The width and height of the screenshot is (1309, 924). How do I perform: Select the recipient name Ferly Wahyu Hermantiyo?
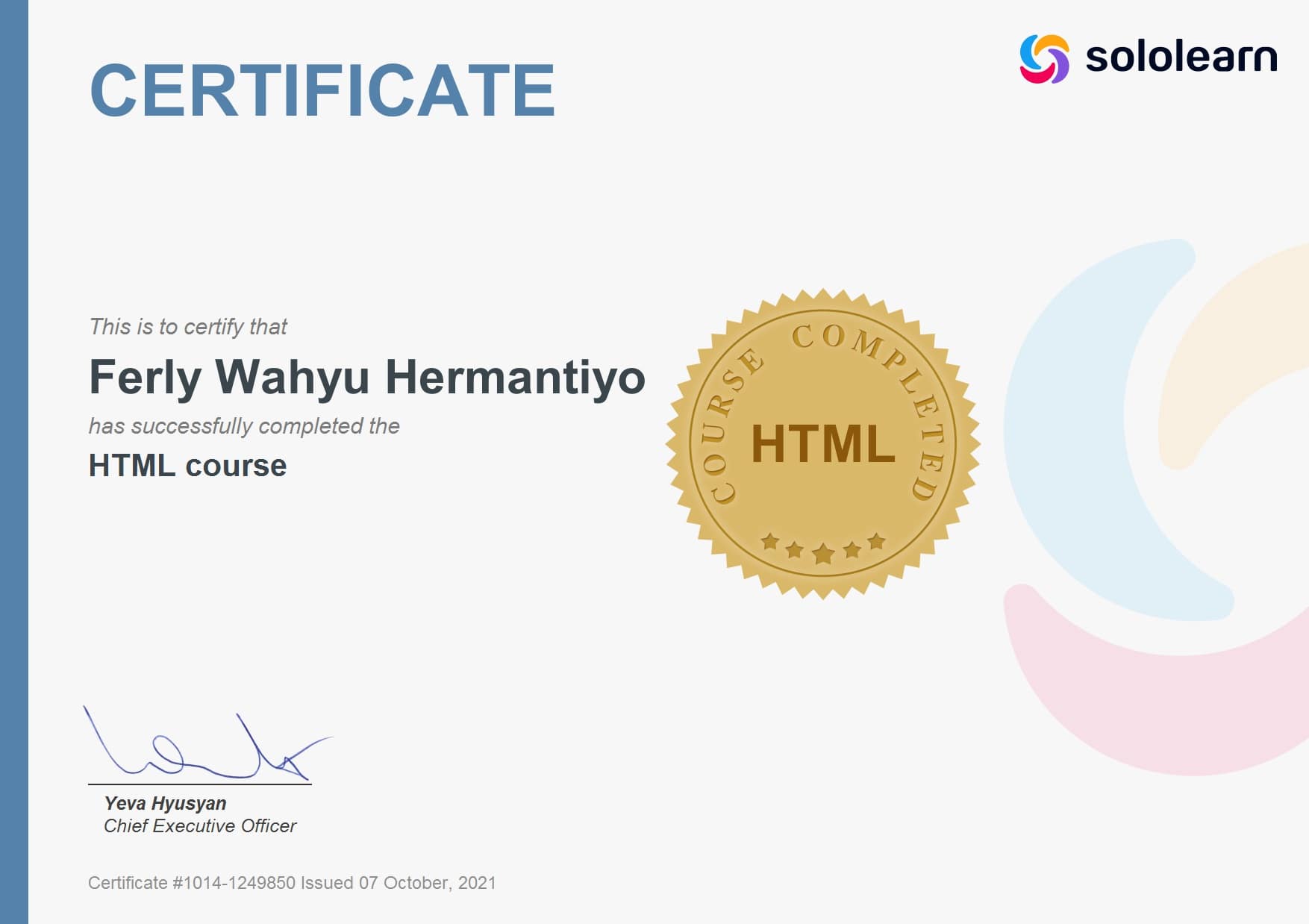[x=366, y=377]
